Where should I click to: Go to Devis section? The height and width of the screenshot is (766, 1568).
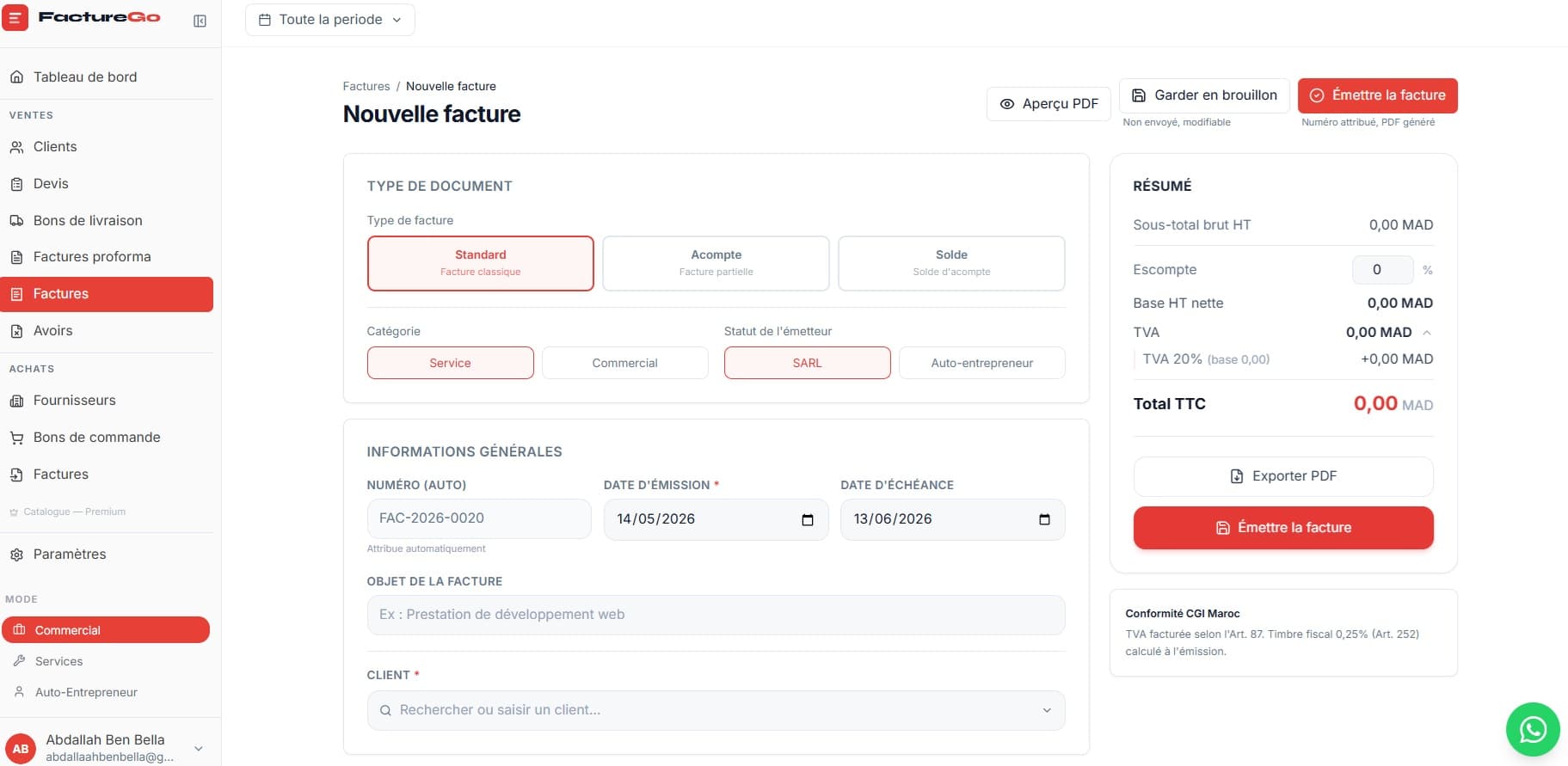point(107,184)
